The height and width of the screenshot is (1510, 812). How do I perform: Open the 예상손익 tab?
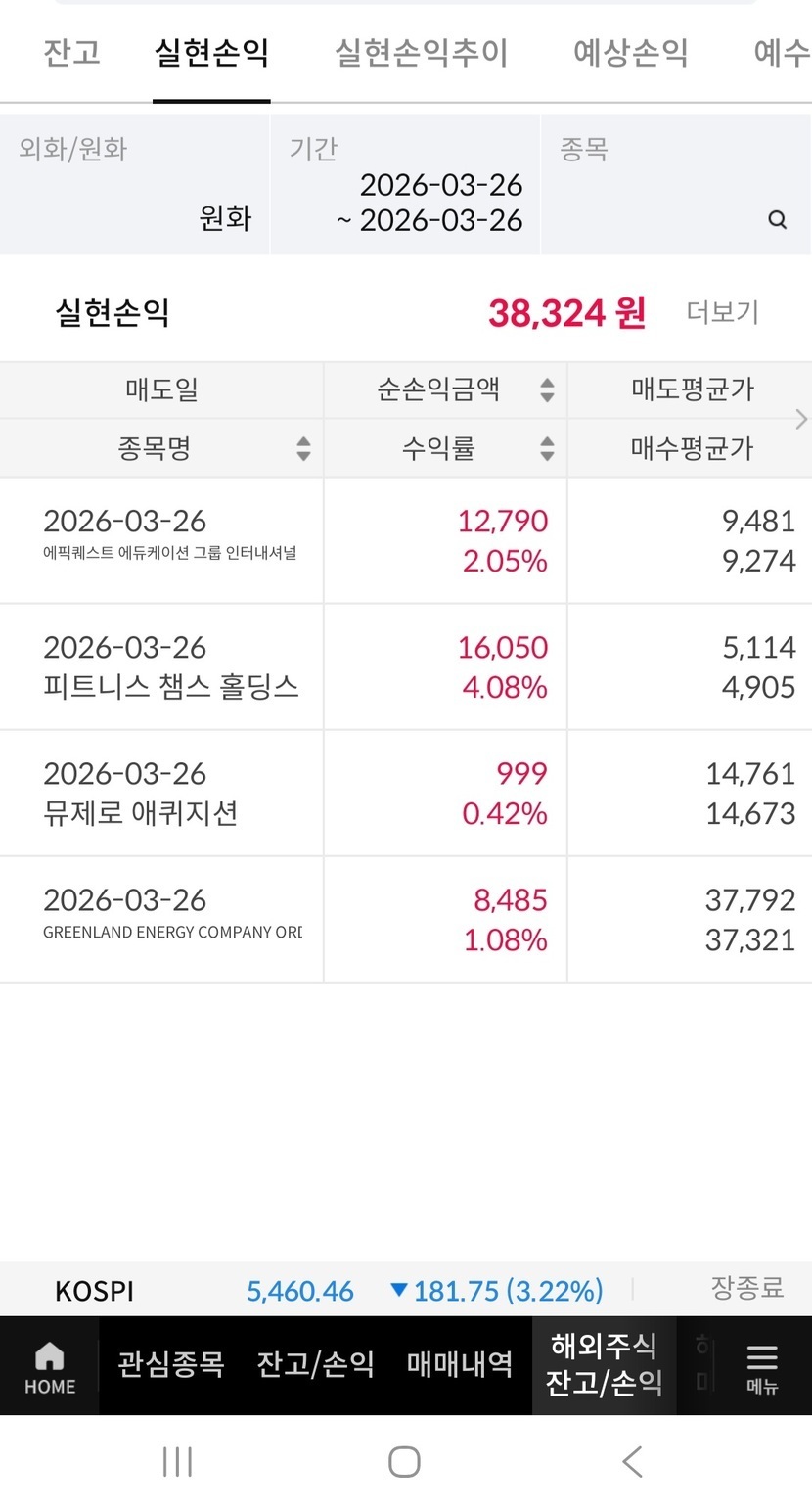(x=630, y=53)
